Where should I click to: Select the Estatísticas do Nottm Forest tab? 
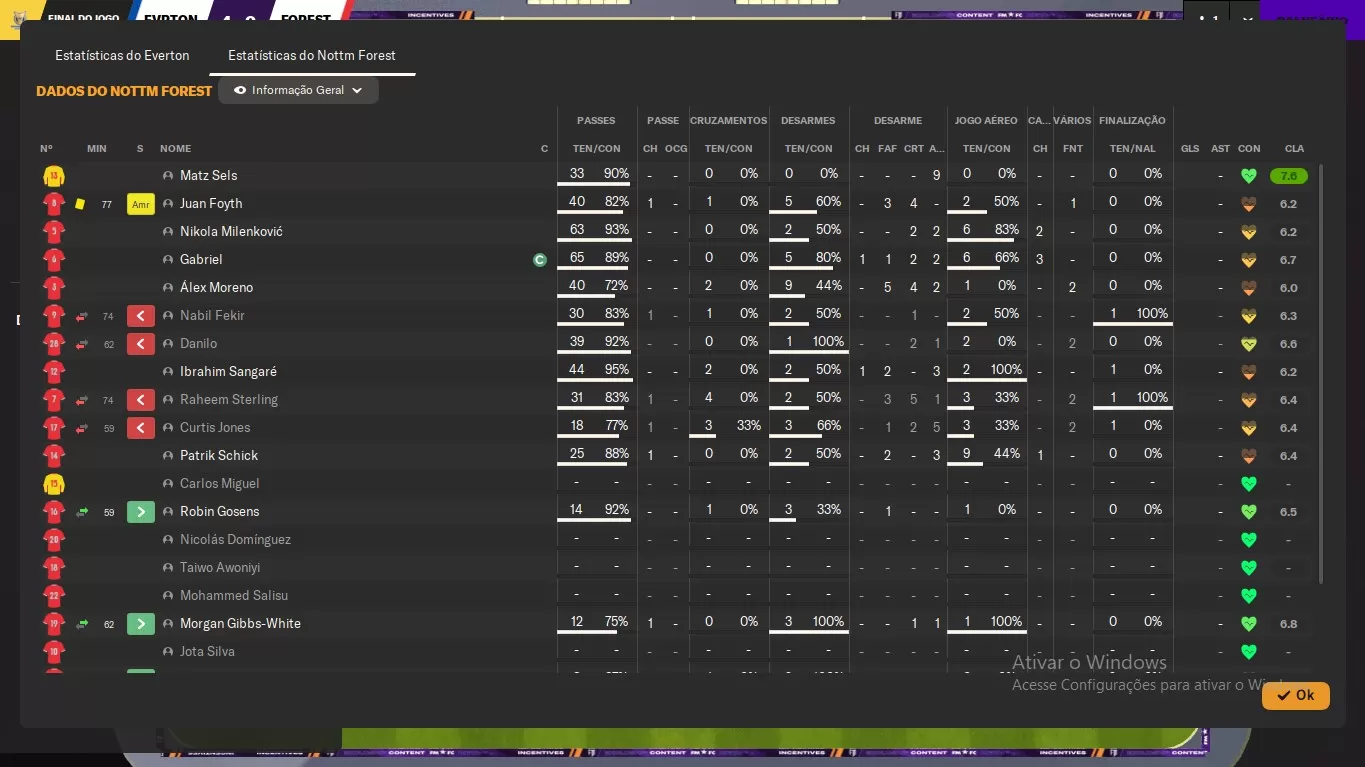point(312,56)
